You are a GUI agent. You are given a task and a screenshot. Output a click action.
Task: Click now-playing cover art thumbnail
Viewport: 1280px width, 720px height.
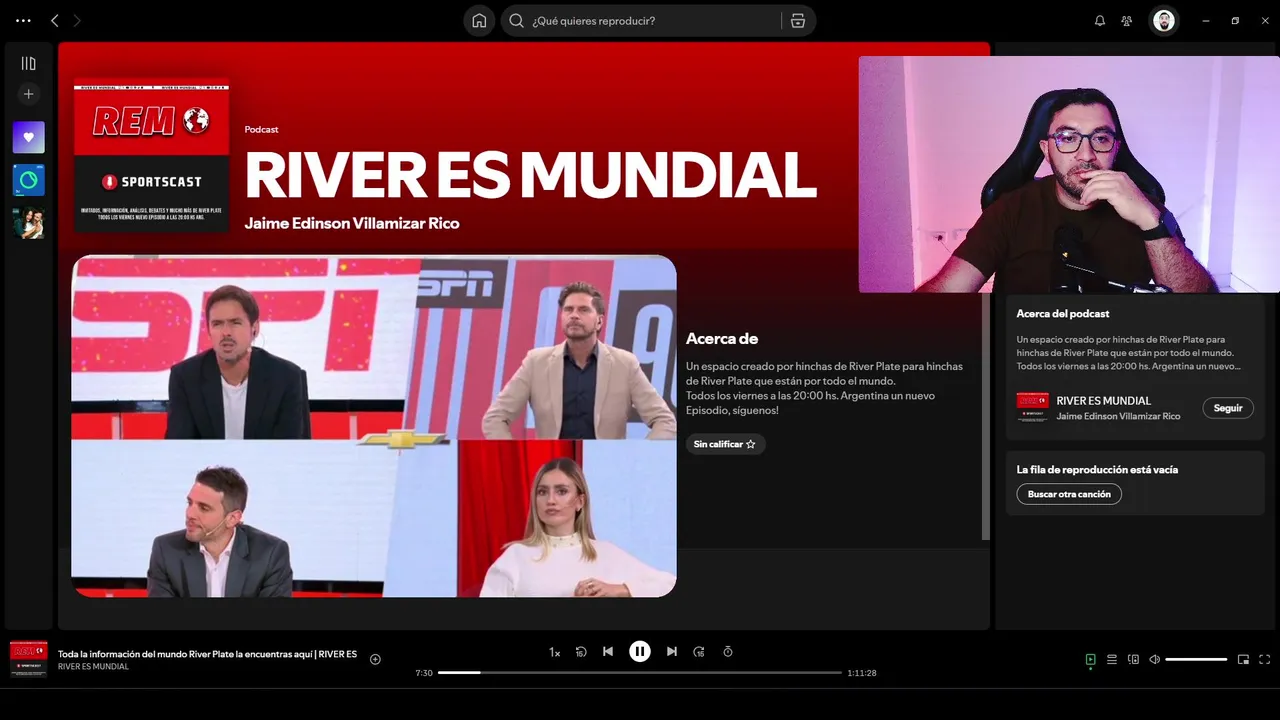click(29, 660)
